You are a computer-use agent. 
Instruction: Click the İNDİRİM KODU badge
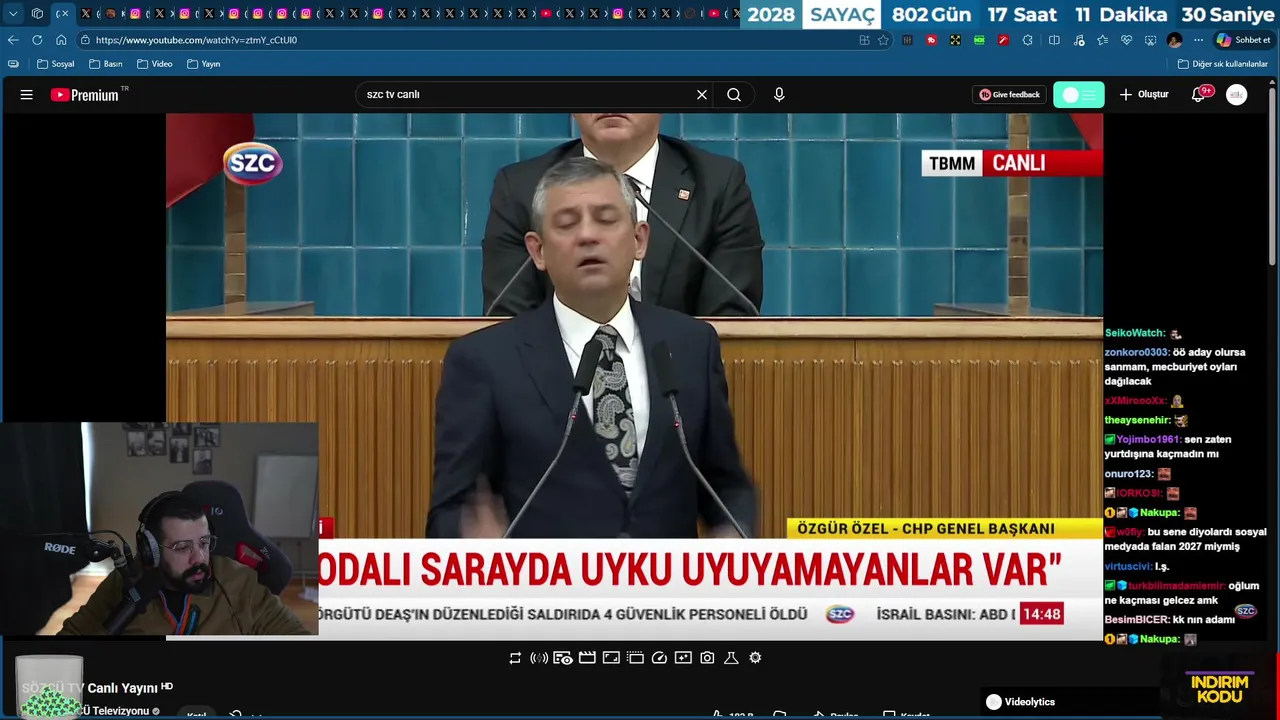1220,689
